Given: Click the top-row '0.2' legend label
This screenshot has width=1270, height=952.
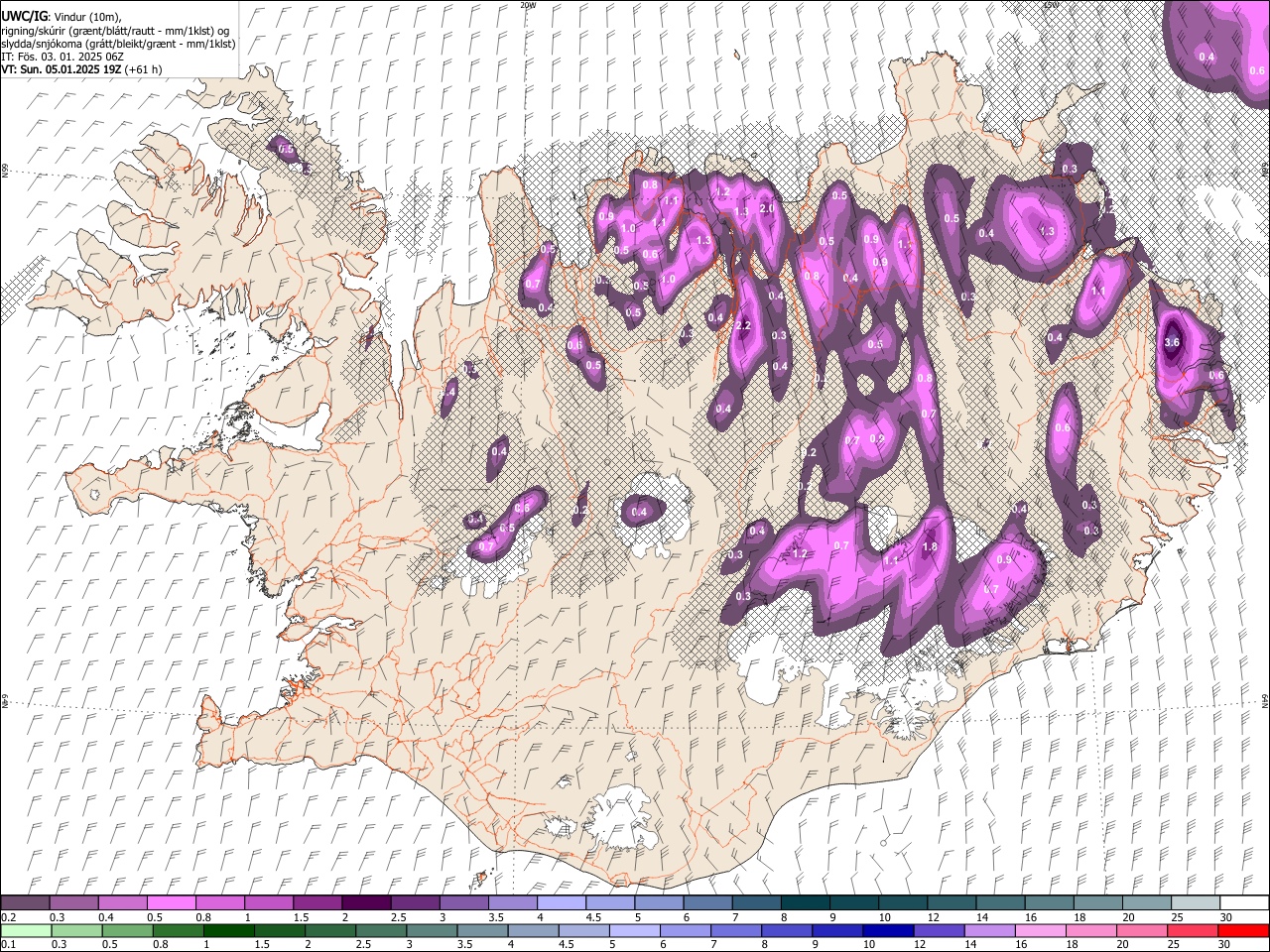Looking at the screenshot, I should [x=8, y=916].
